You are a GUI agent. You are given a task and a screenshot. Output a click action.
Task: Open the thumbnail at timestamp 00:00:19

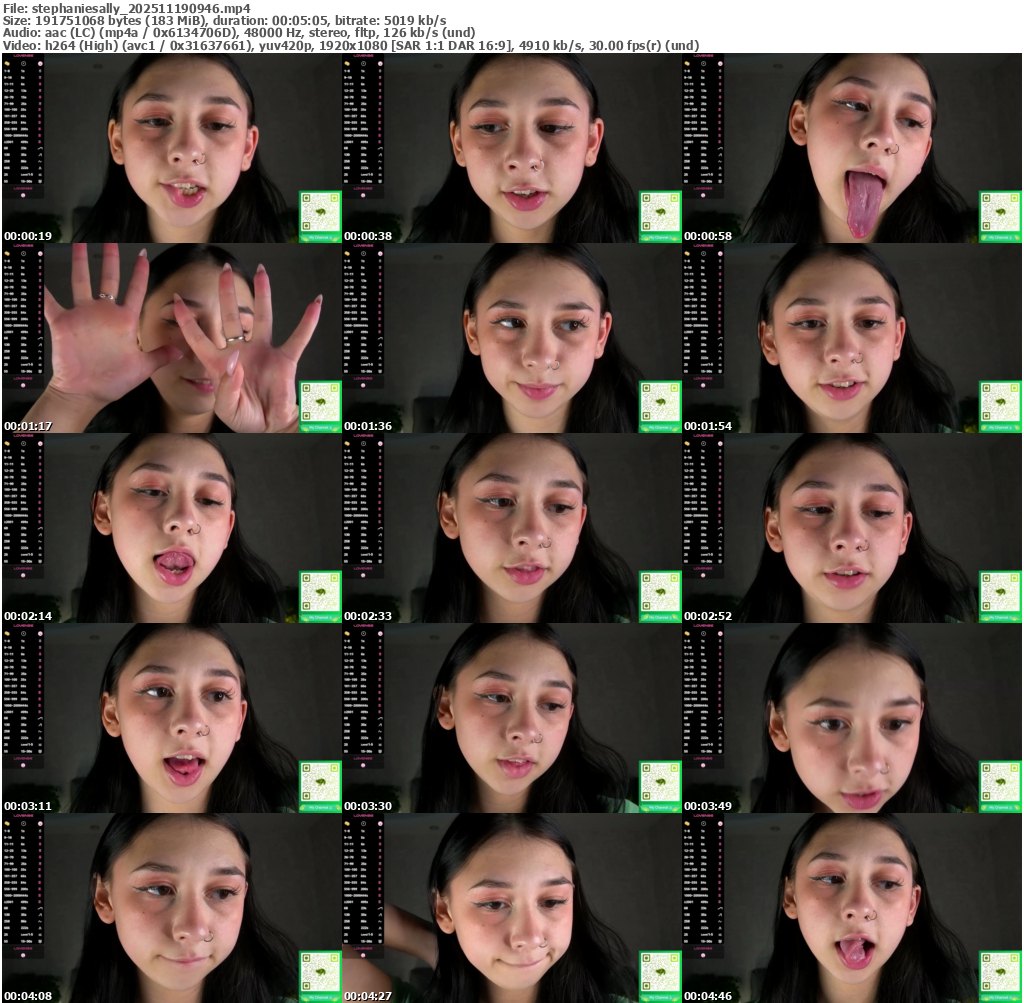click(x=171, y=148)
